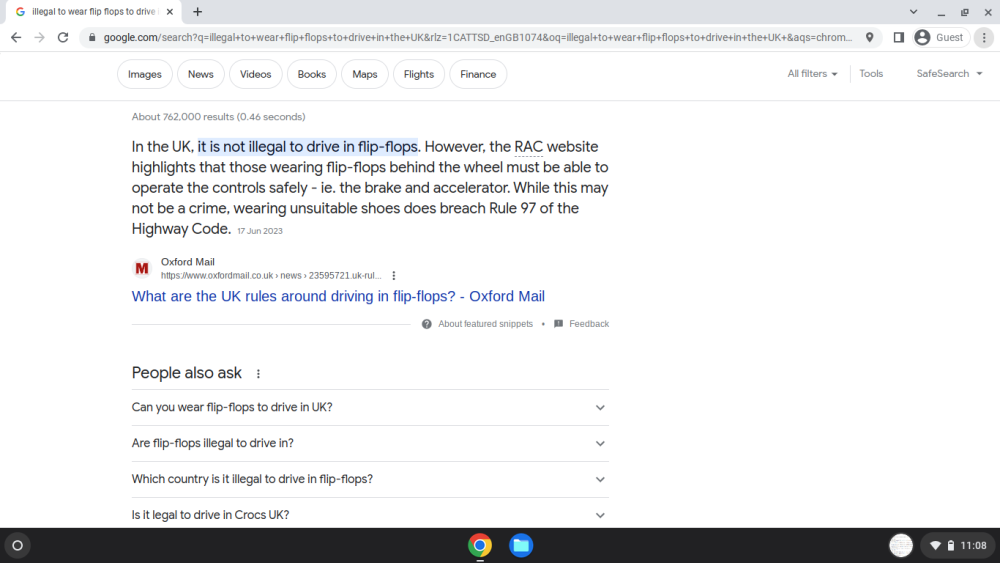Select the Flights filter chip
Image resolution: width=1000 pixels, height=563 pixels.
(x=418, y=74)
